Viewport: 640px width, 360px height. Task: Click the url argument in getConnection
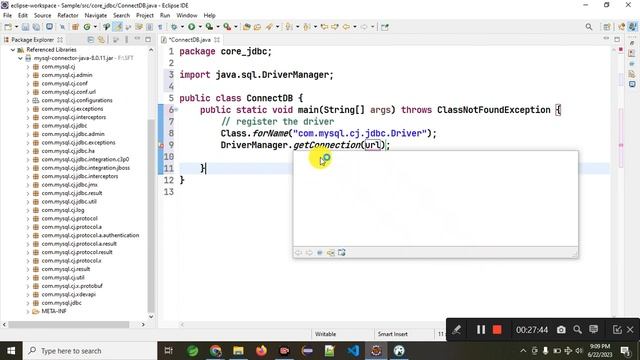pyautogui.click(x=372, y=145)
